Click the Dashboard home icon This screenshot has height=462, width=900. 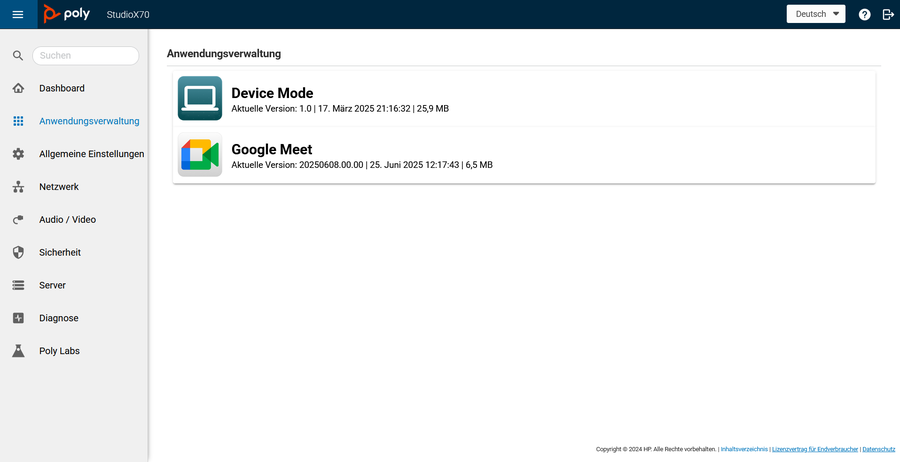click(18, 88)
